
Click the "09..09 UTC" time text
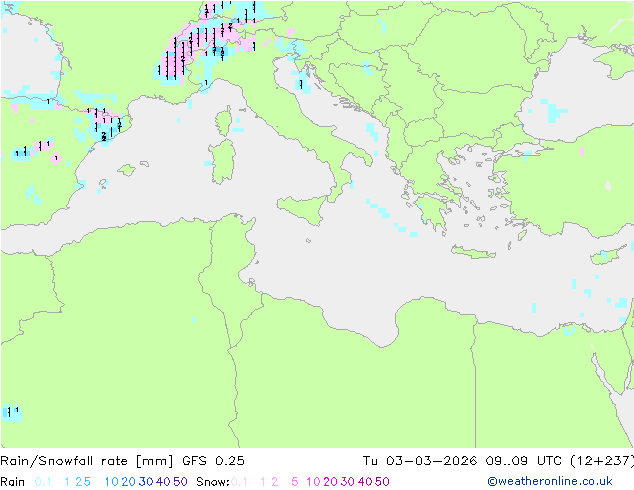pyautogui.click(x=522, y=461)
